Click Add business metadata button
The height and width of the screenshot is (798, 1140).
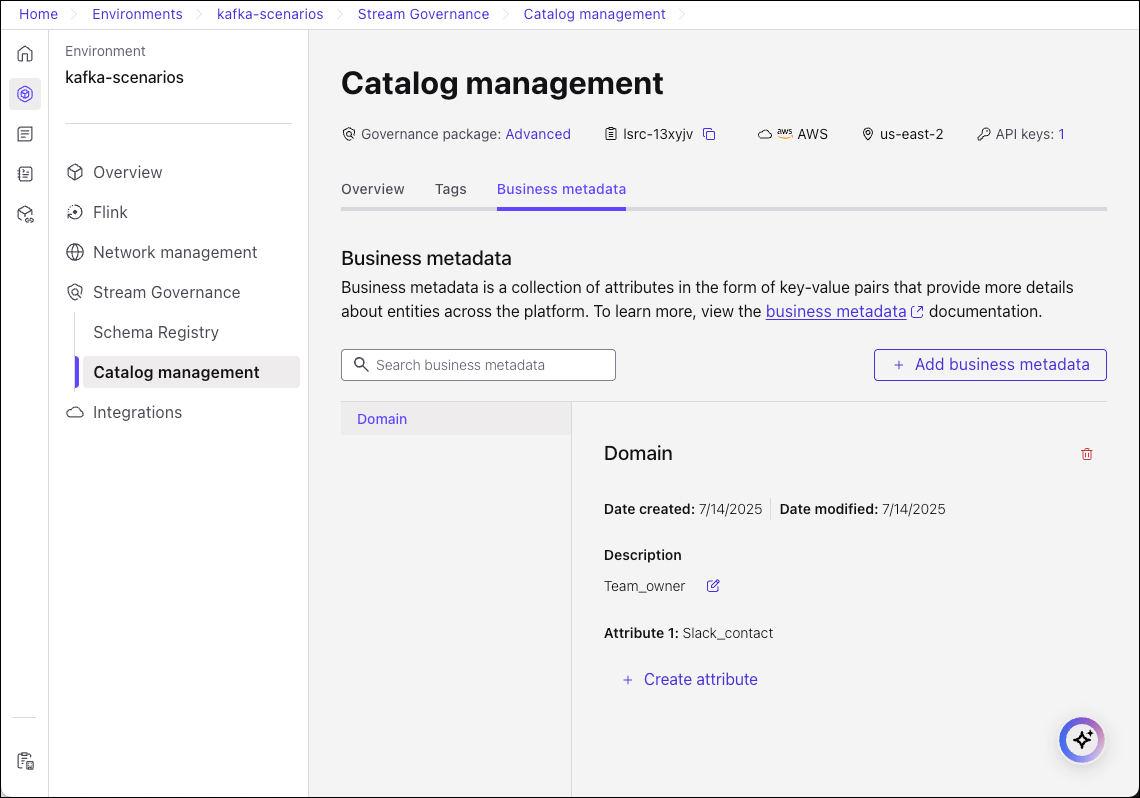[x=990, y=365]
